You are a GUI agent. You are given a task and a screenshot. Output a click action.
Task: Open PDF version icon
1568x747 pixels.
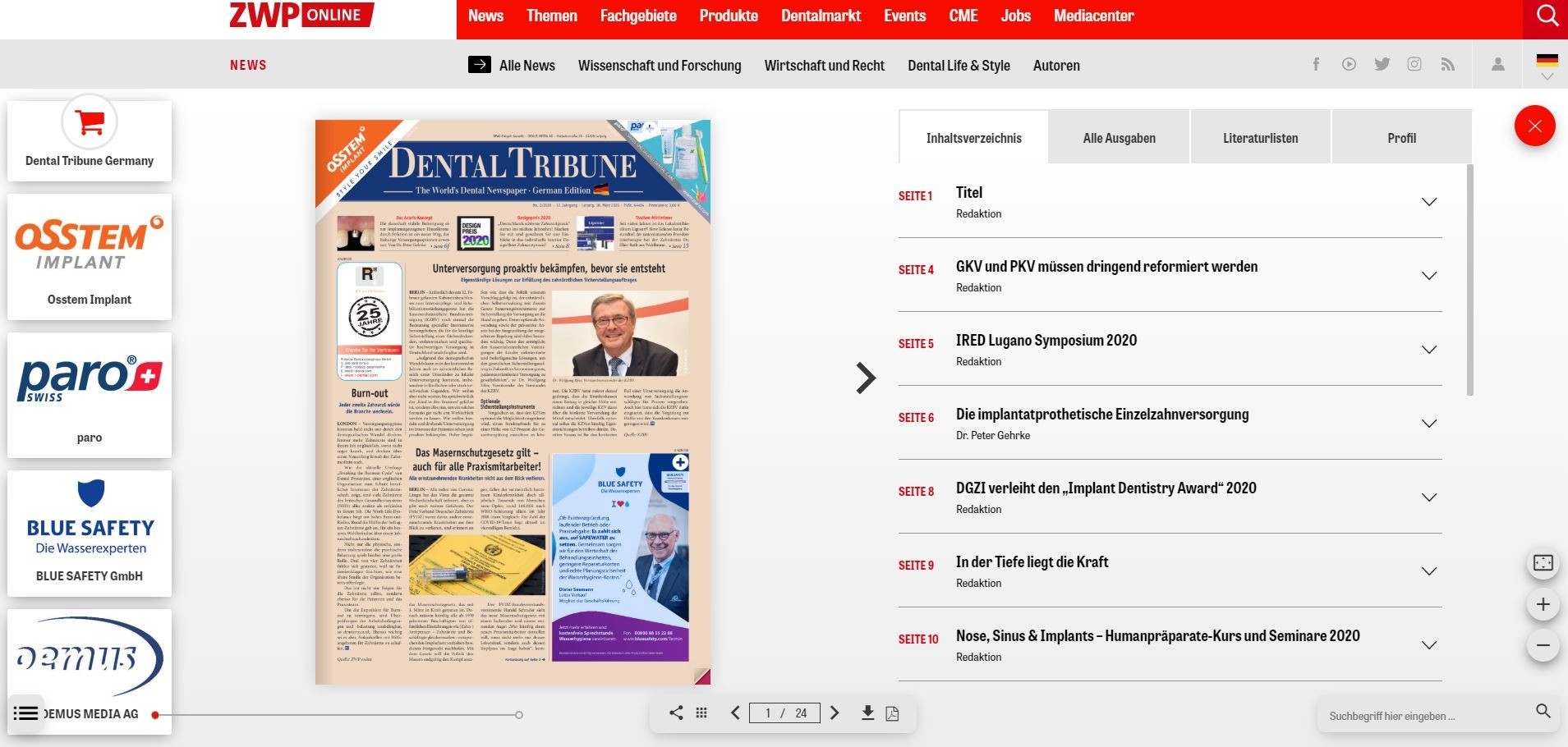(x=892, y=713)
